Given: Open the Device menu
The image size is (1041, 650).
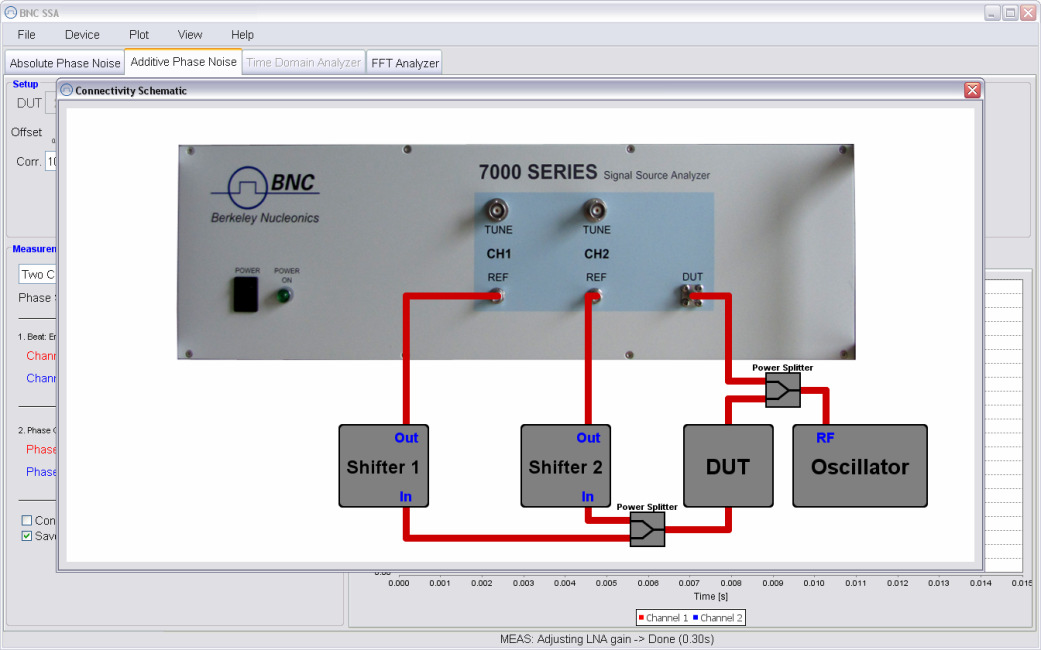Looking at the screenshot, I should pos(82,35).
